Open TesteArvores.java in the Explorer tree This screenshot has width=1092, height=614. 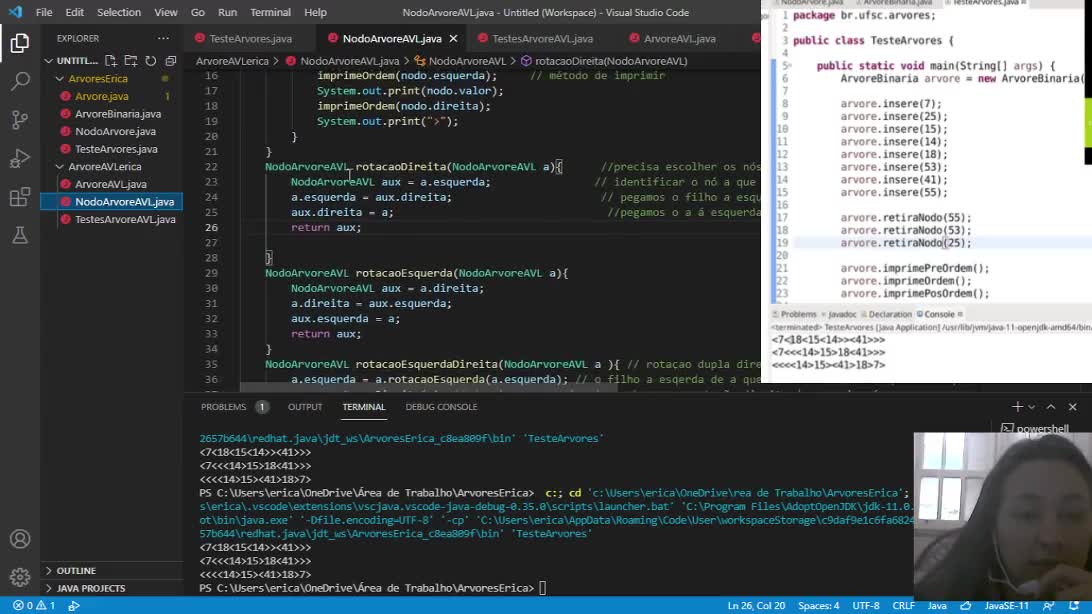coord(116,149)
